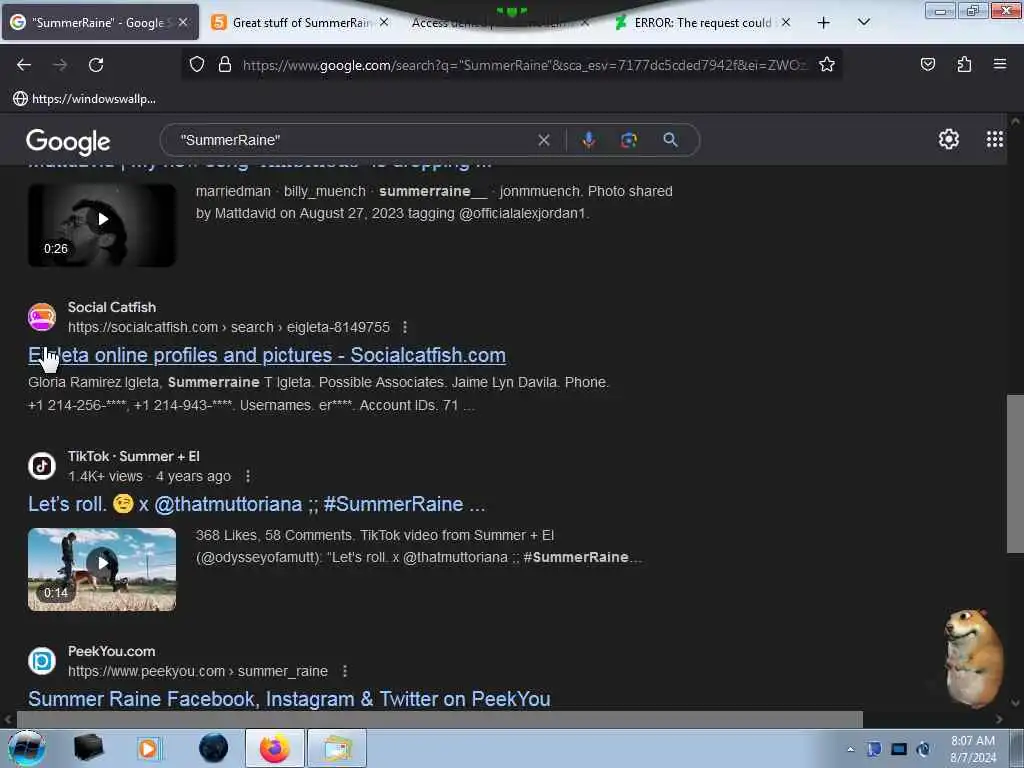Screen dimensions: 1024x768
Task: Click the browser address bar URL
Action: pos(524,65)
